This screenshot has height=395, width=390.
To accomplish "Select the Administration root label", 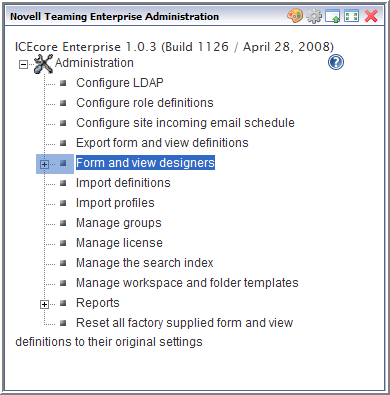I will tap(94, 63).
